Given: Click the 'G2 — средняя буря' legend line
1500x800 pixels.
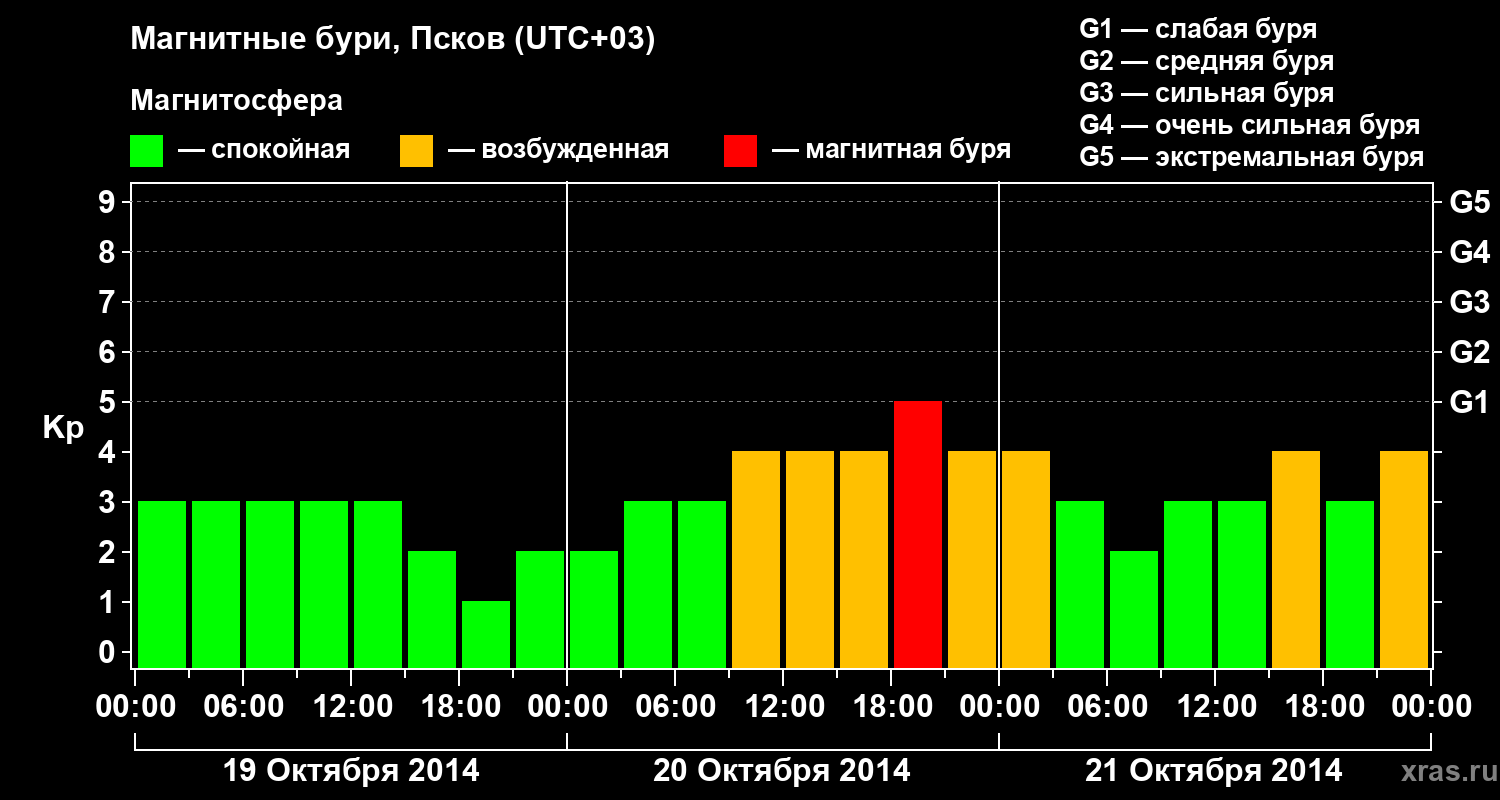Looking at the screenshot, I should pyautogui.click(x=1206, y=61).
